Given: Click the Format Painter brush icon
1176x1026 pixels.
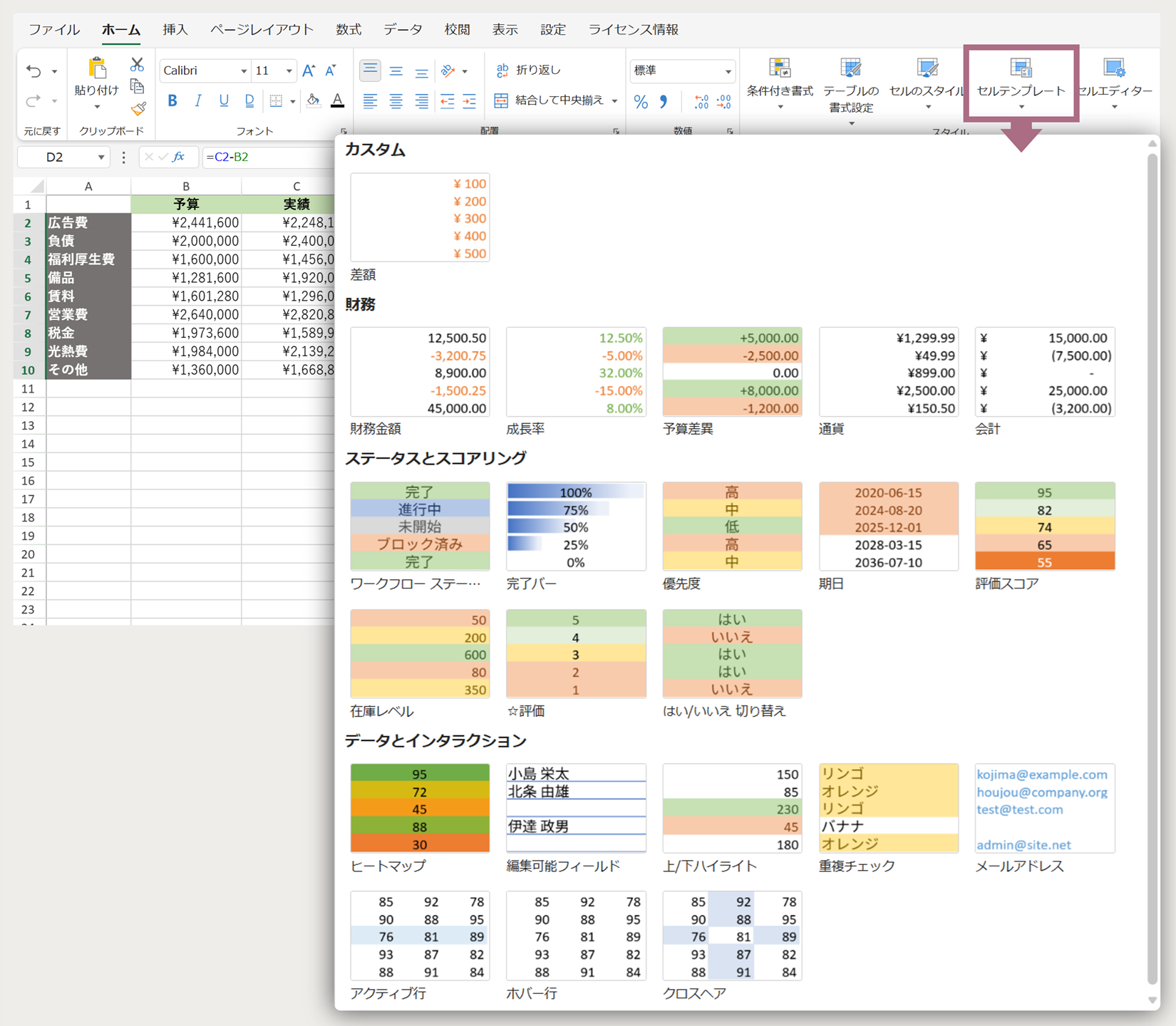Looking at the screenshot, I should 138,109.
